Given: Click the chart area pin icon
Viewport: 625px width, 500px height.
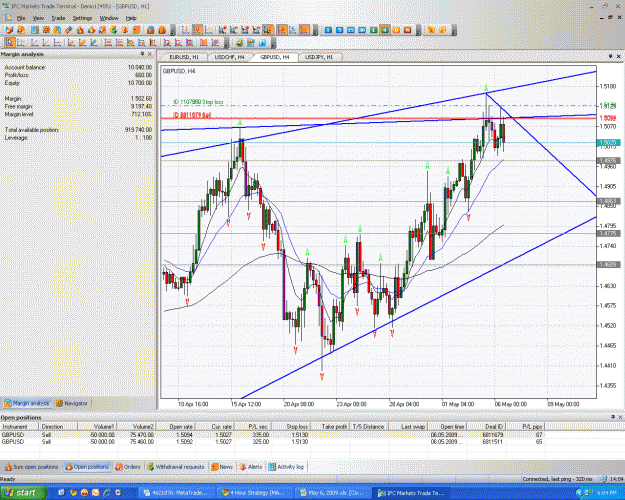Looking at the screenshot, I should [610, 57].
